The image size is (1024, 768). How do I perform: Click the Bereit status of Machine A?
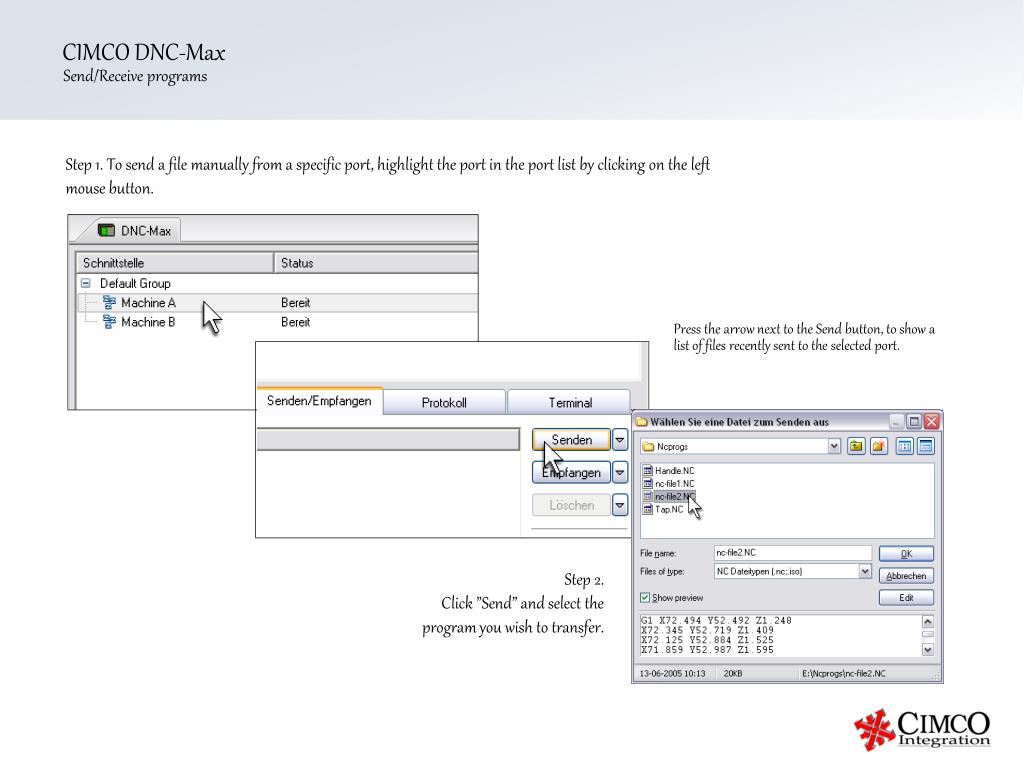click(x=296, y=302)
